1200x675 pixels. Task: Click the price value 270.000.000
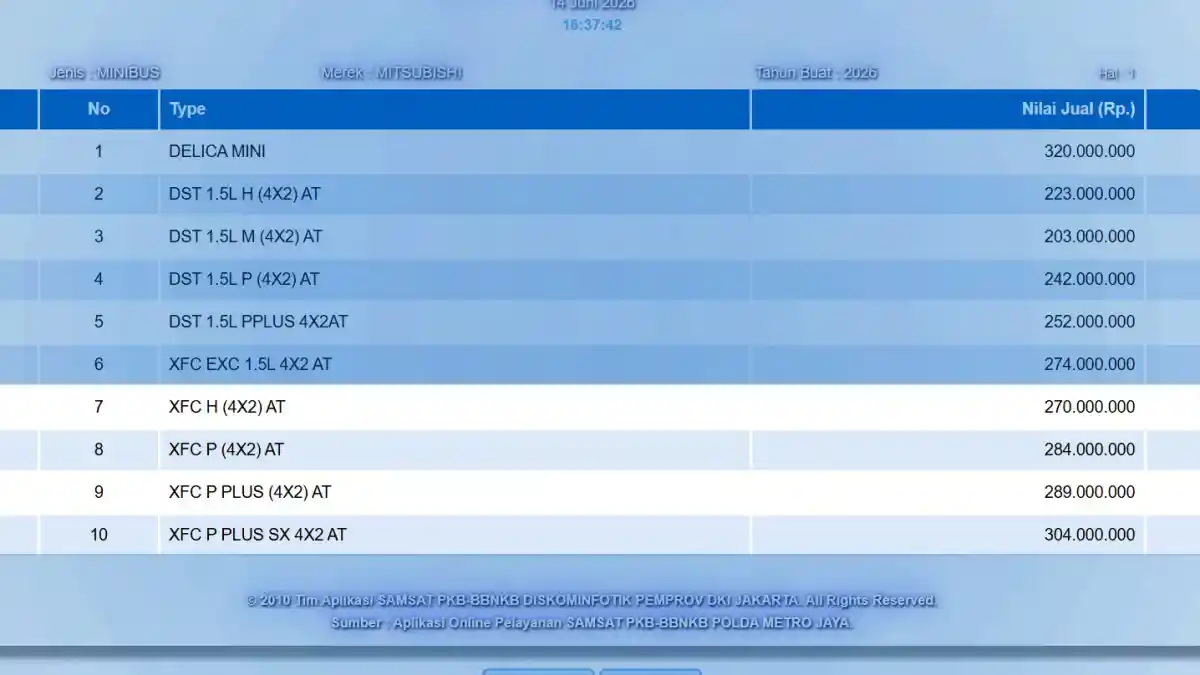pyautogui.click(x=1089, y=407)
